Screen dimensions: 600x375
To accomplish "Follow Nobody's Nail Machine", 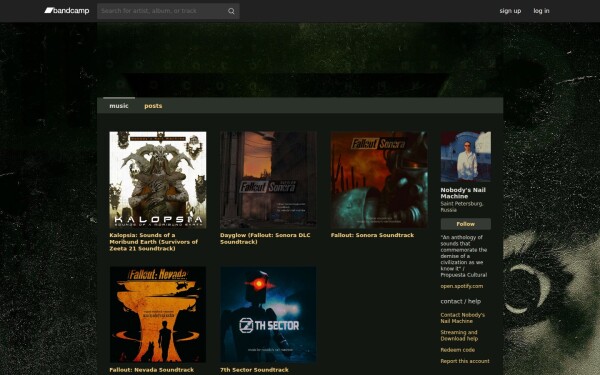I will tap(466, 224).
